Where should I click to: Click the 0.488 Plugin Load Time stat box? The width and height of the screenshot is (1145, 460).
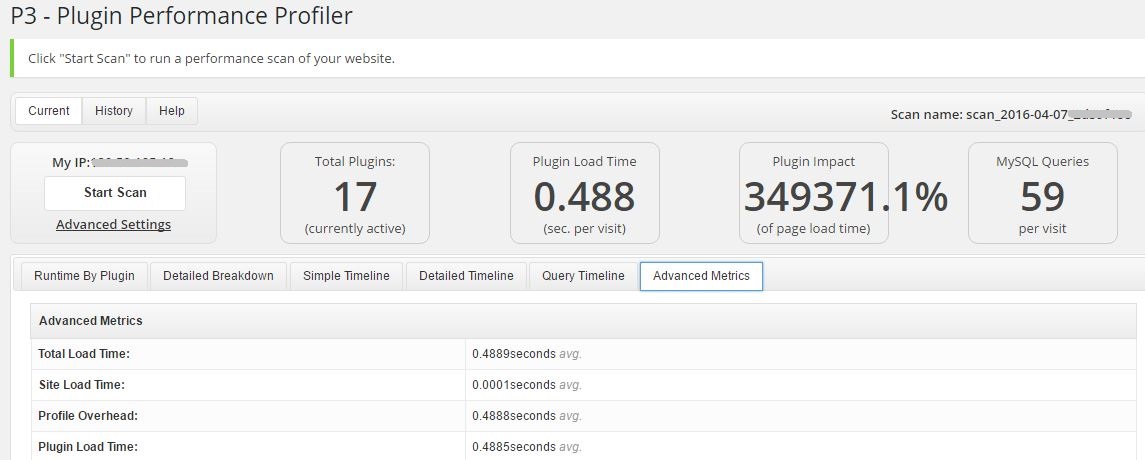[584, 196]
